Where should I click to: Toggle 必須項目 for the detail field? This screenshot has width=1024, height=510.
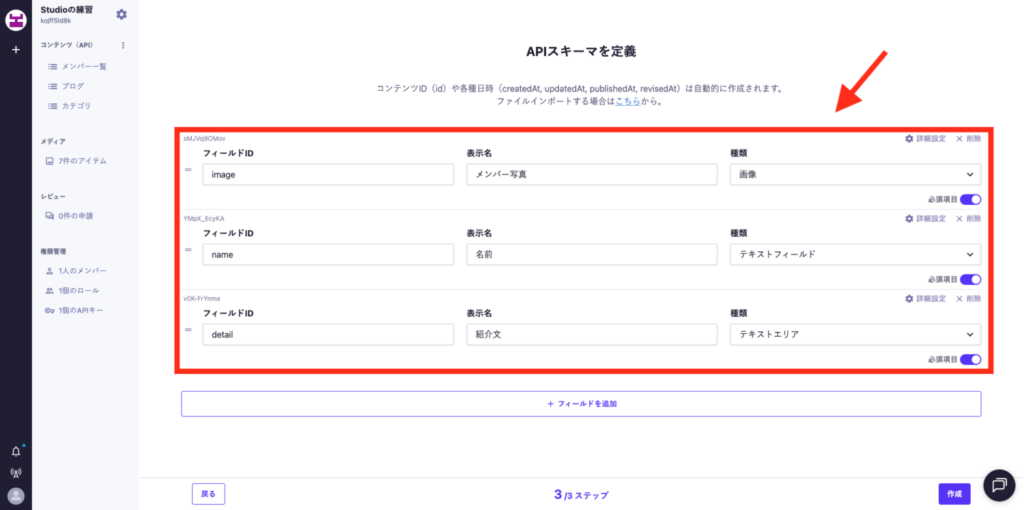point(970,359)
